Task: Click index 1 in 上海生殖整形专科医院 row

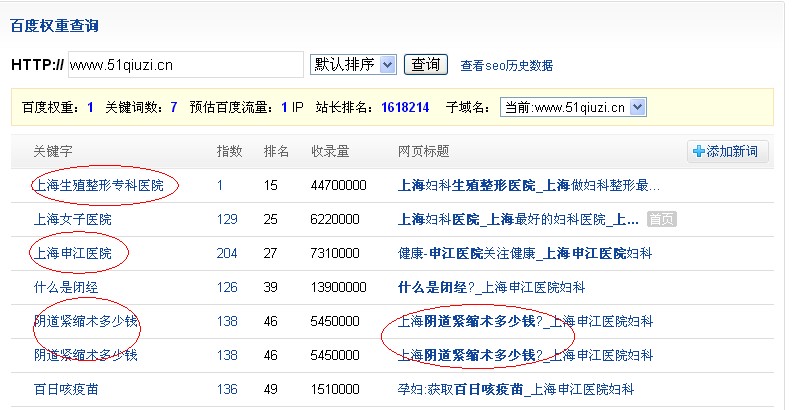Action: 220,185
